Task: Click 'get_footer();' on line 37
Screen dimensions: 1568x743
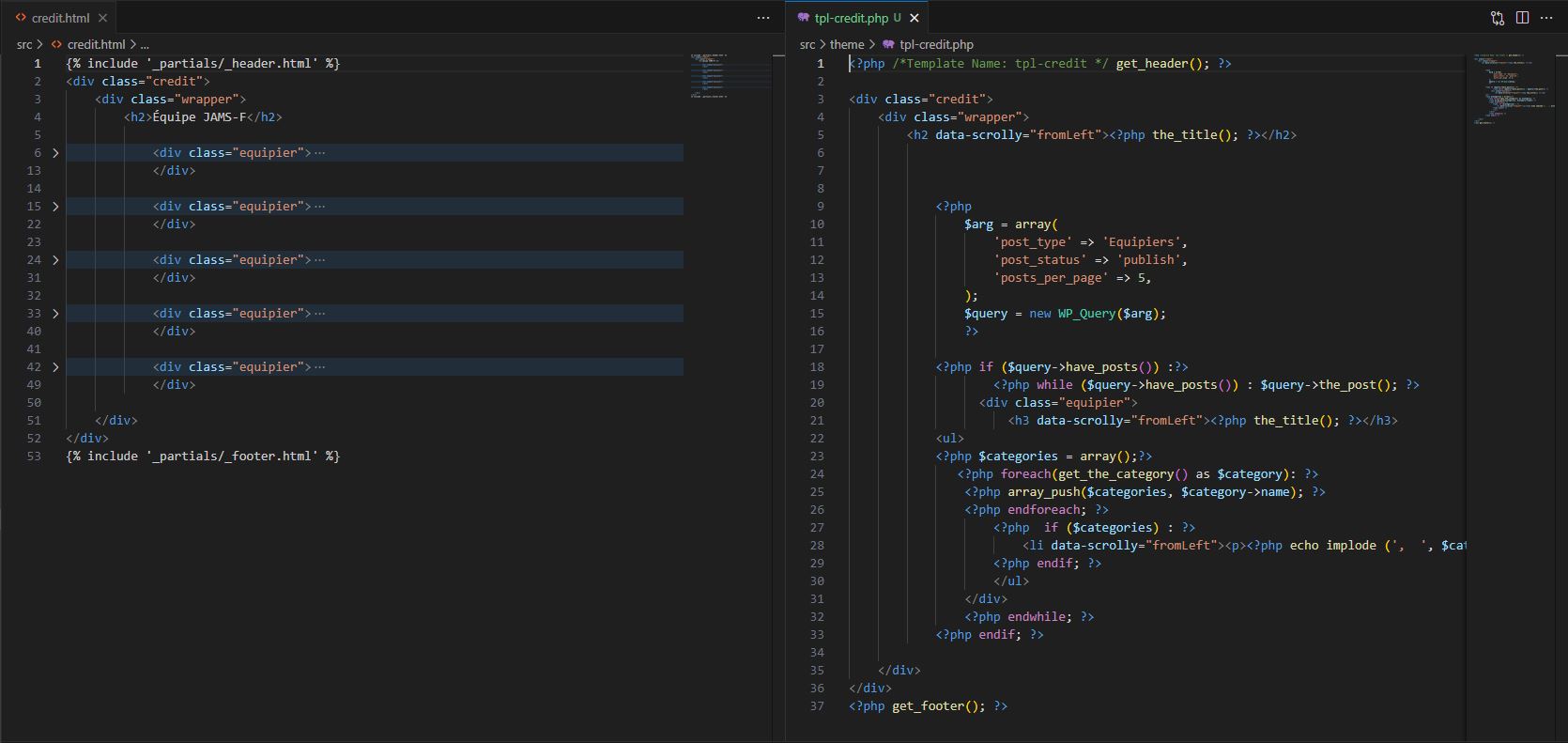Action: [939, 705]
